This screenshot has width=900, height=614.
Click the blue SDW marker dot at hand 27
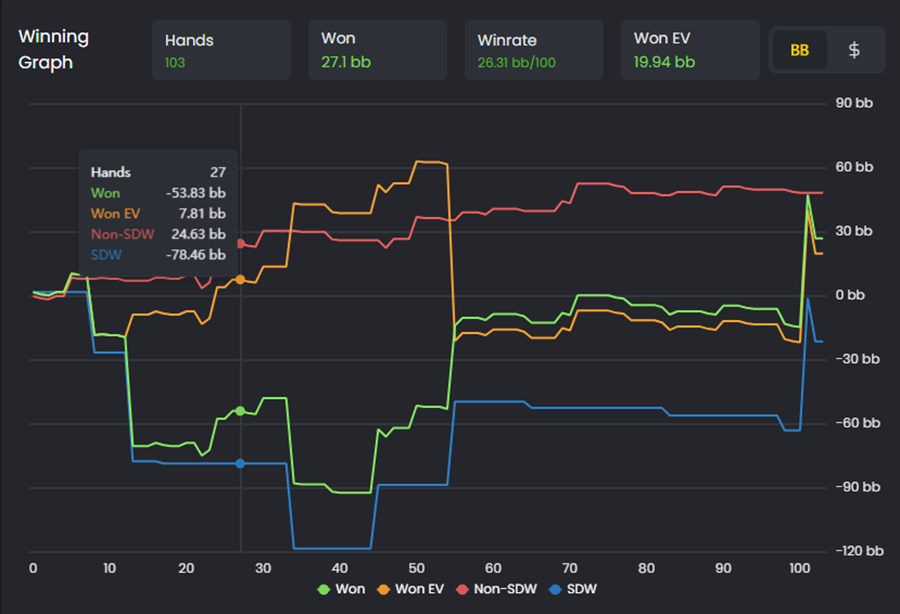pos(240,463)
